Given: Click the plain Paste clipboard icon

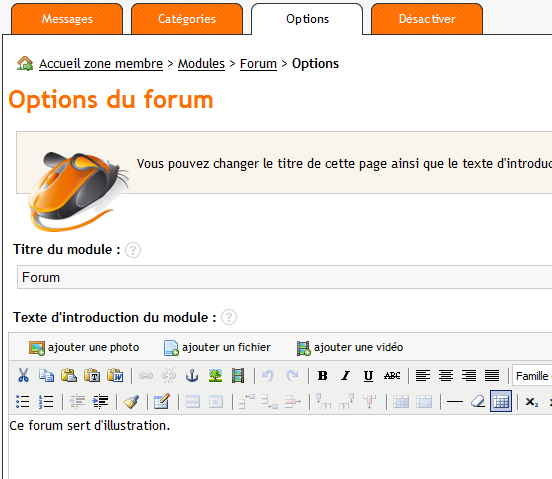Looking at the screenshot, I should [69, 376].
